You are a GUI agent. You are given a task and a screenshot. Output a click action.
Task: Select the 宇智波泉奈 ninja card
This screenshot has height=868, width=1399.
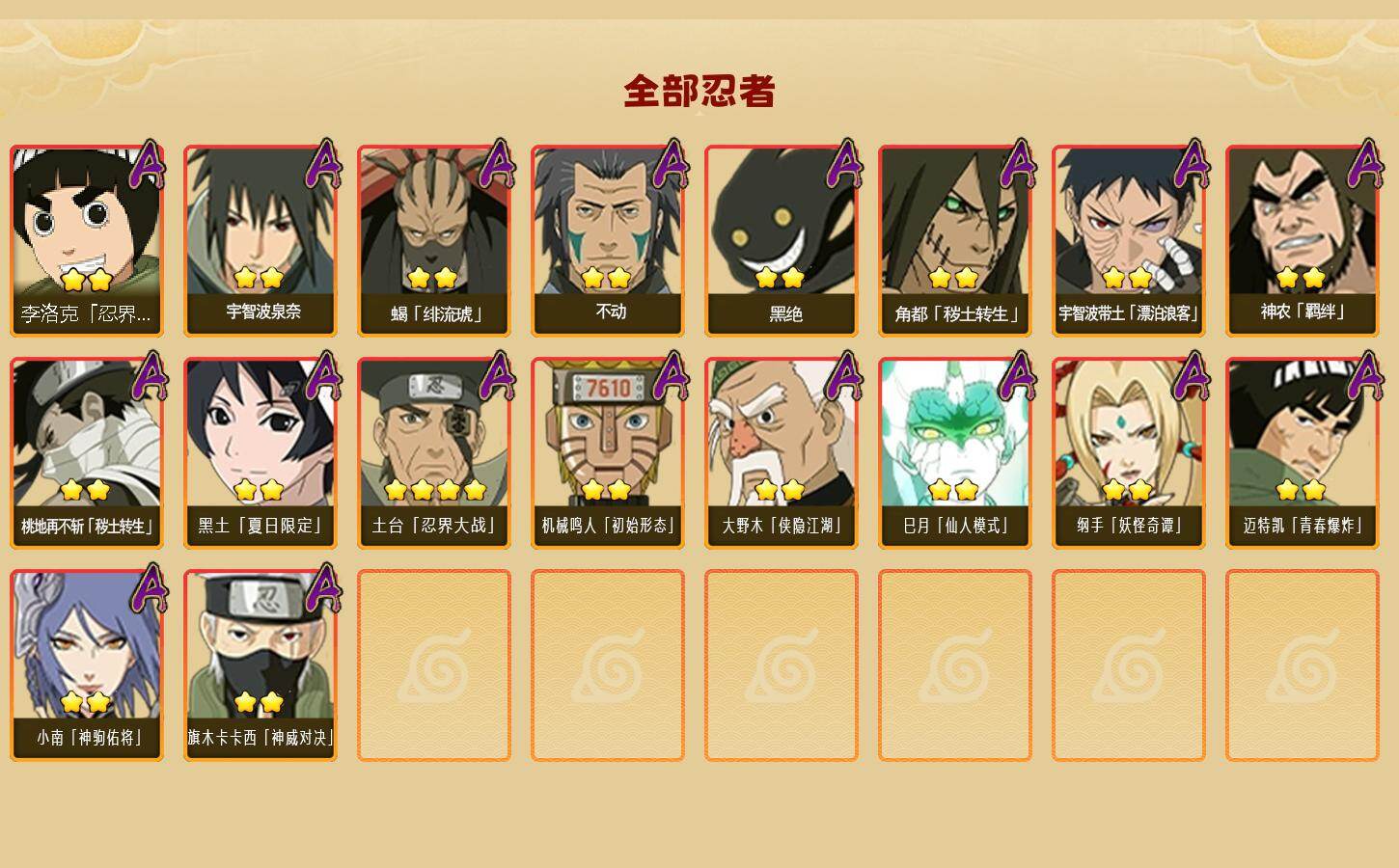[x=261, y=241]
